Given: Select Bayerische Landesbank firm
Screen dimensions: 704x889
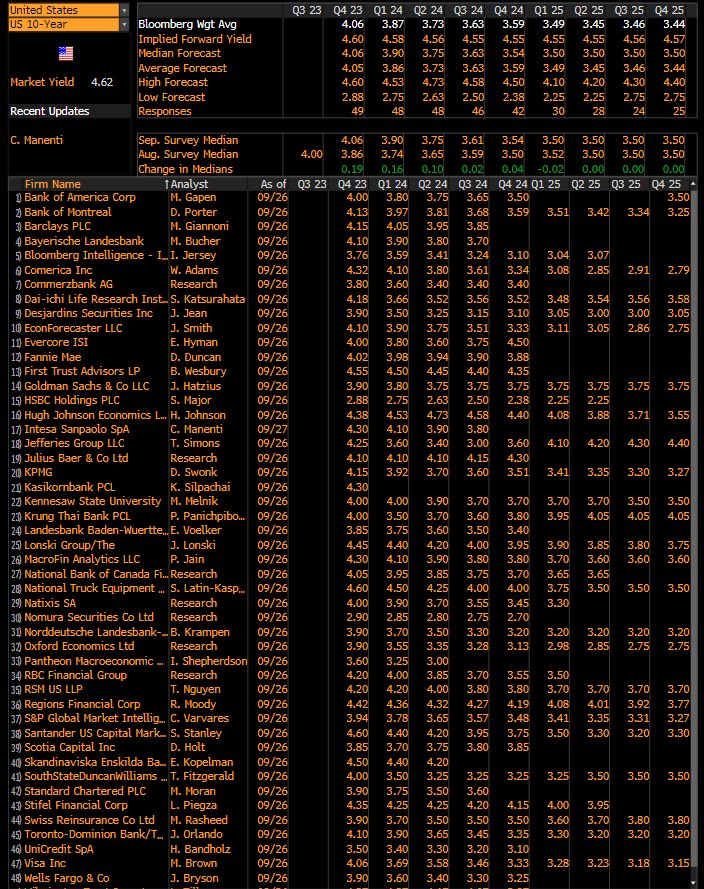Looking at the screenshot, I should point(84,241).
